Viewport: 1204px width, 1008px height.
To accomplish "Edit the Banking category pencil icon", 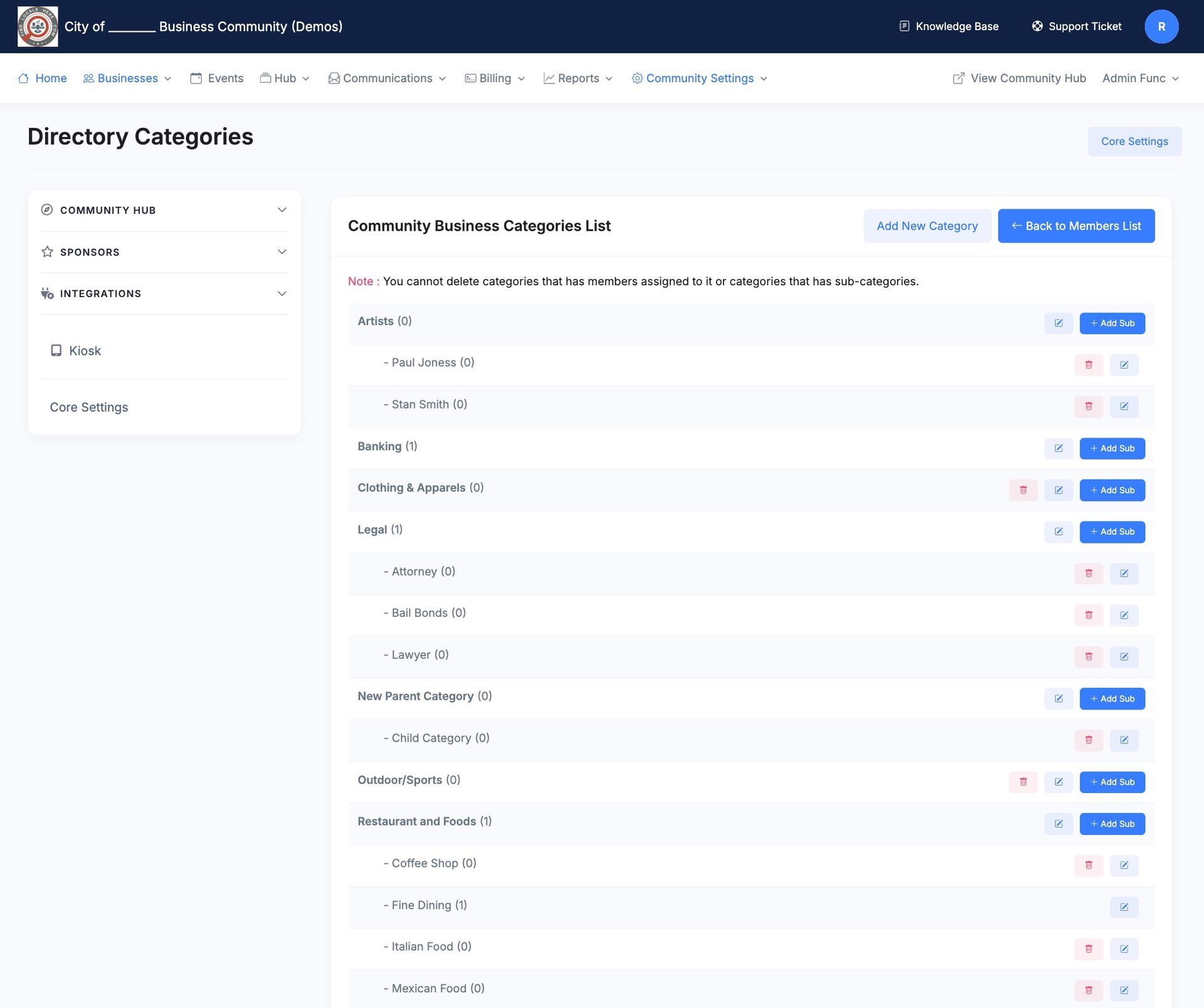I will click(1059, 448).
